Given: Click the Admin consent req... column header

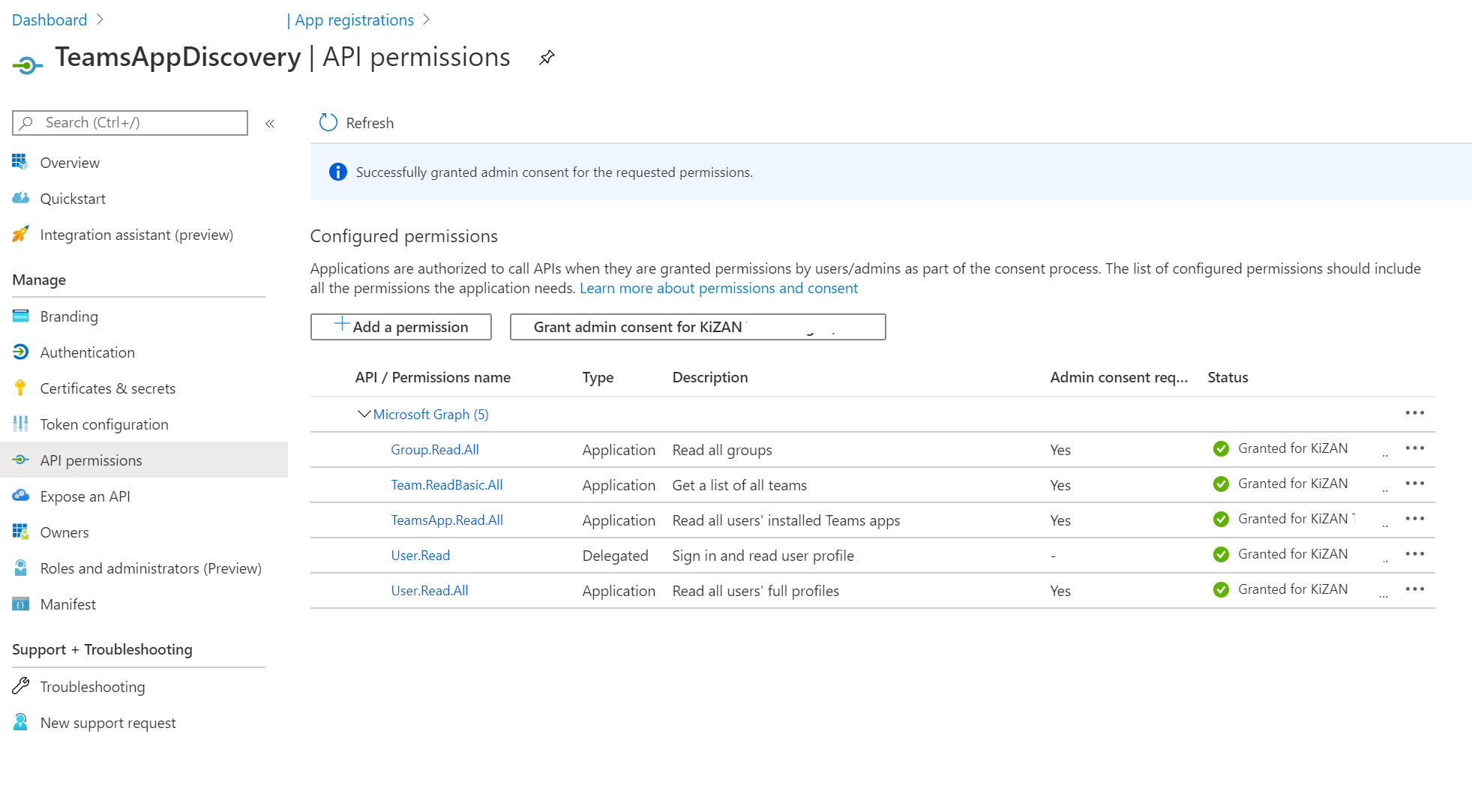Looking at the screenshot, I should pyautogui.click(x=1119, y=377).
